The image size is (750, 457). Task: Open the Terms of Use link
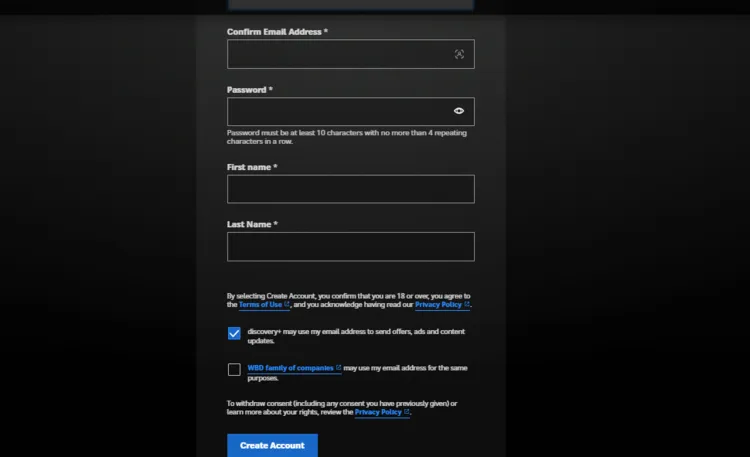260,305
